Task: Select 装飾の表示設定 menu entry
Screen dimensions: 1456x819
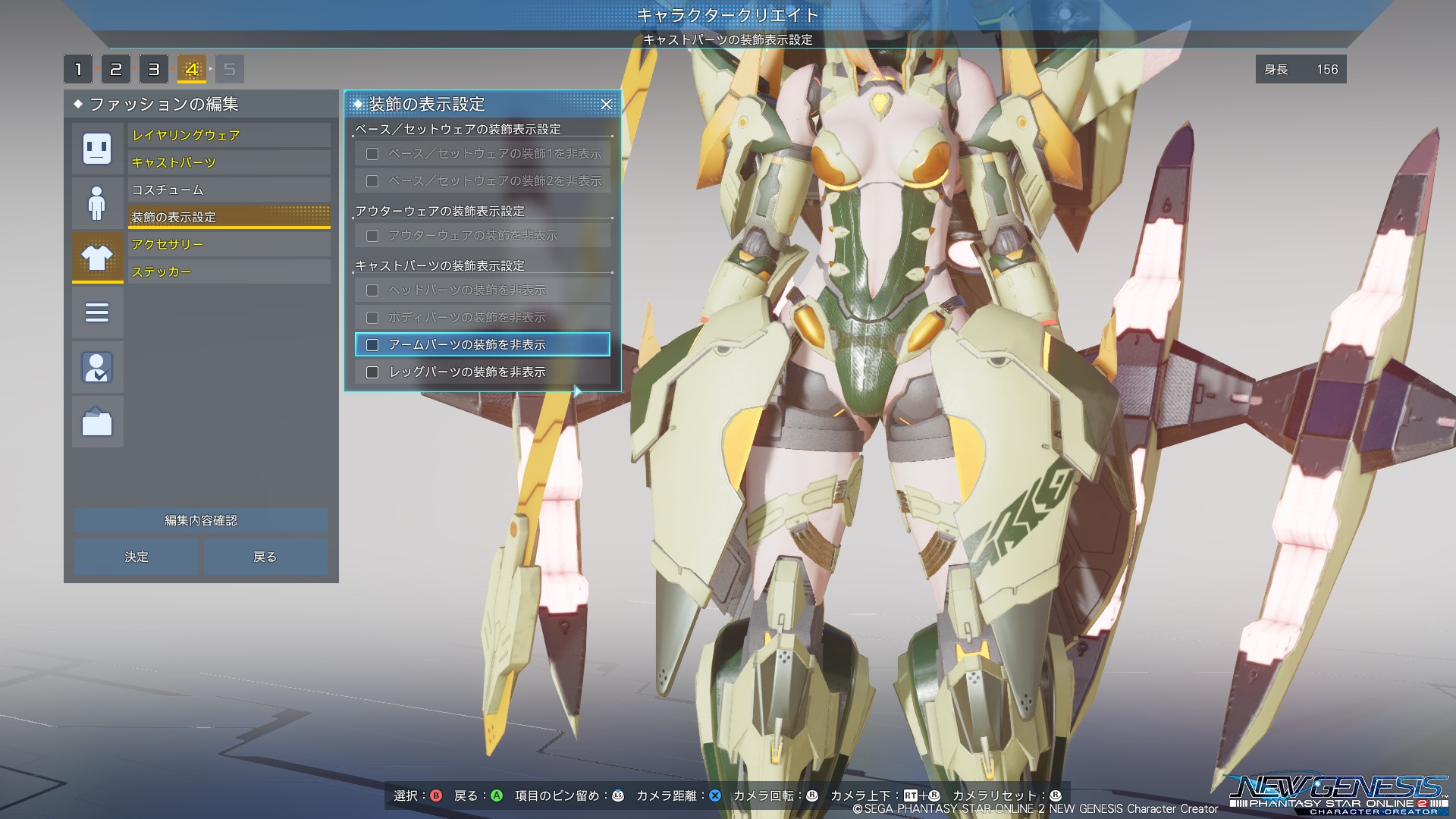Action: pyautogui.click(x=229, y=217)
